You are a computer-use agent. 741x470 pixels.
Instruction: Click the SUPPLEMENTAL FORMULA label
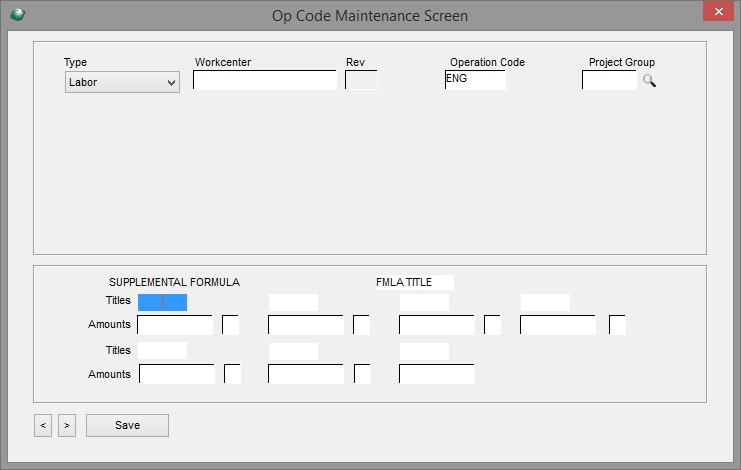174,282
